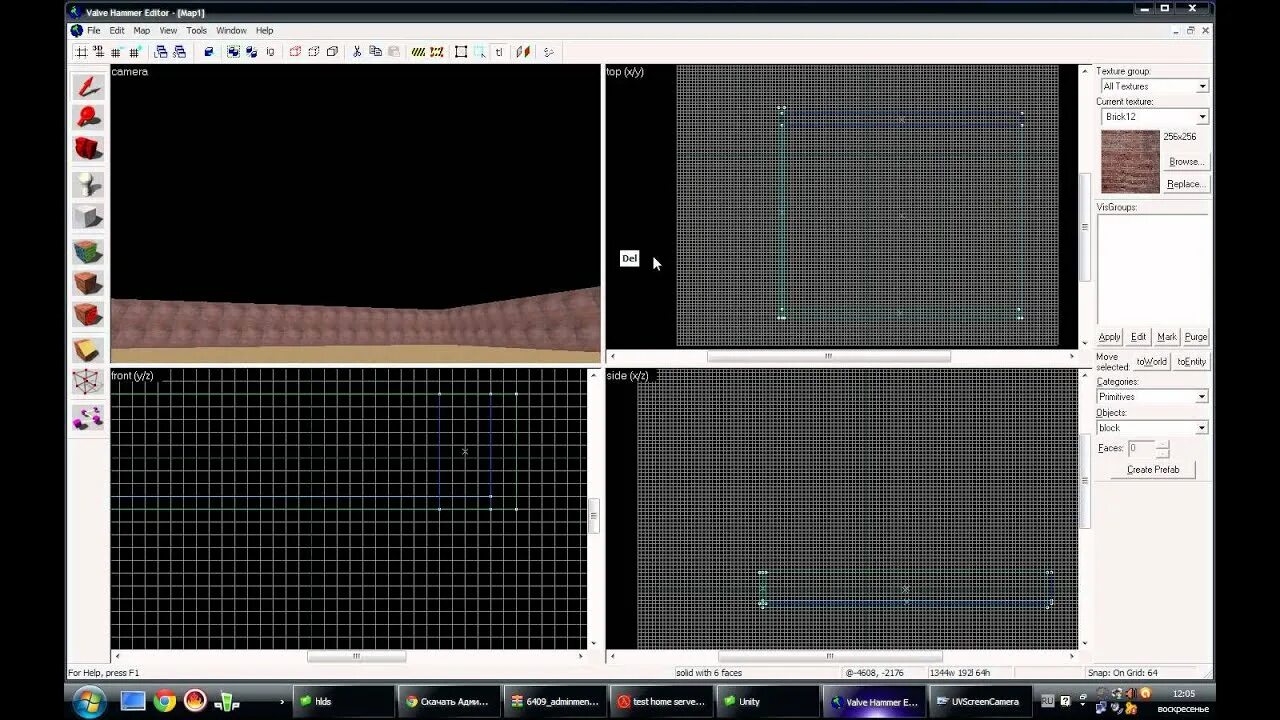Click the VisGroups Apply button
Viewport: 1280px width, 720px height.
click(x=1110, y=337)
